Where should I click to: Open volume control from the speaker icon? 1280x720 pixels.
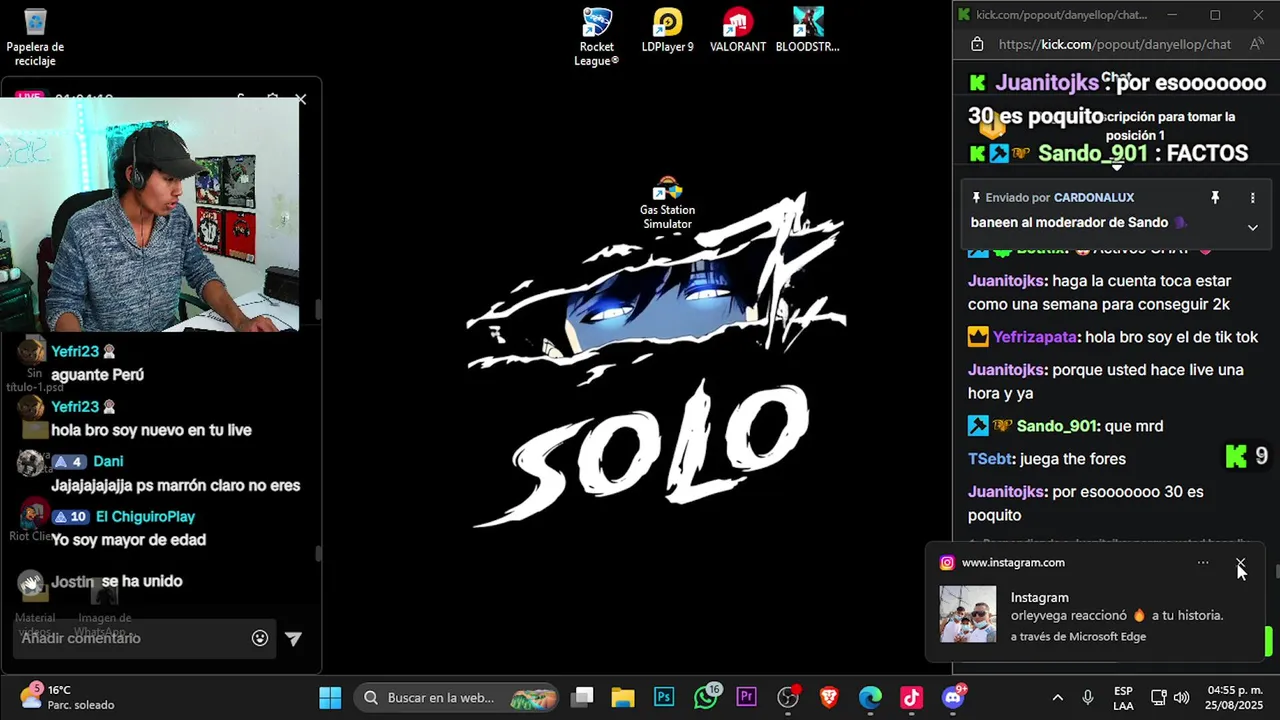point(1181,697)
